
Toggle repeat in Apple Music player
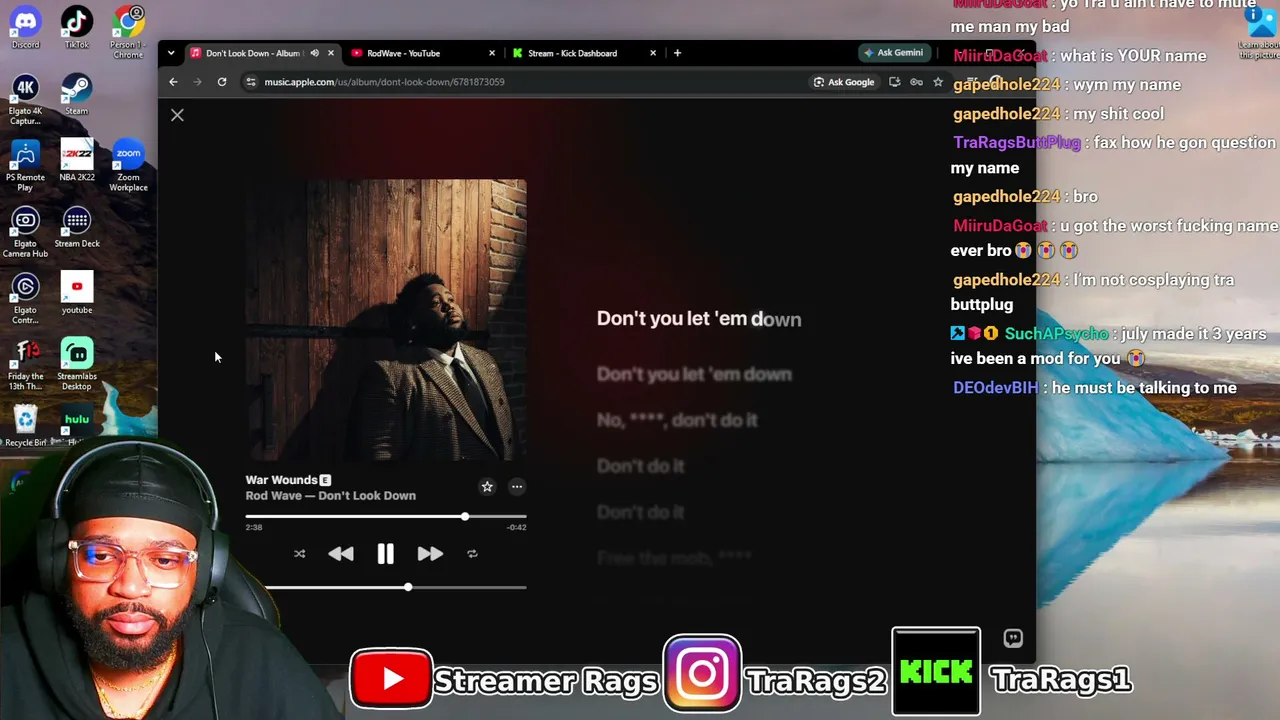pos(472,554)
